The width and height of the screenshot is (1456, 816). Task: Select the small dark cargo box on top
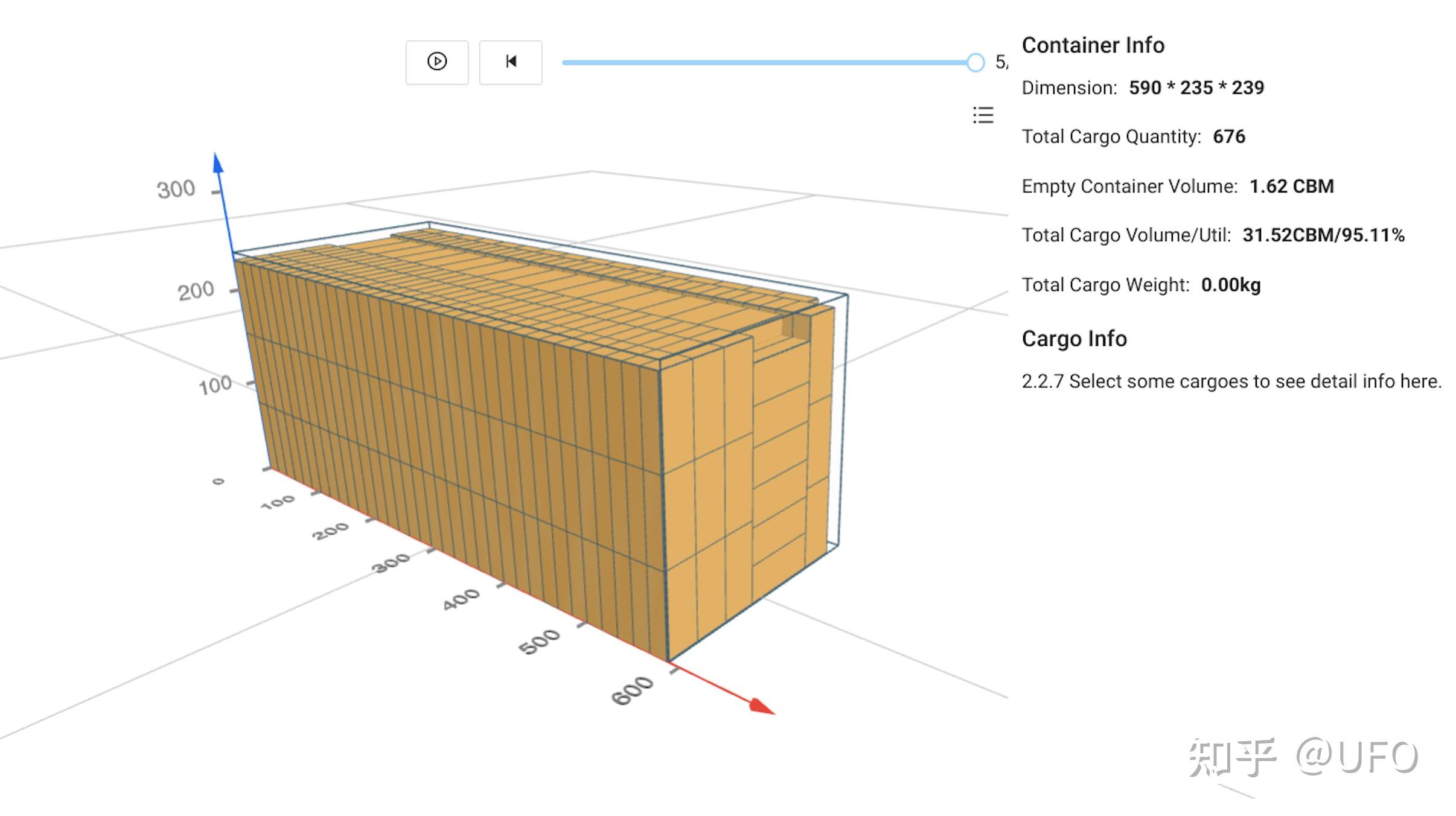(x=800, y=327)
